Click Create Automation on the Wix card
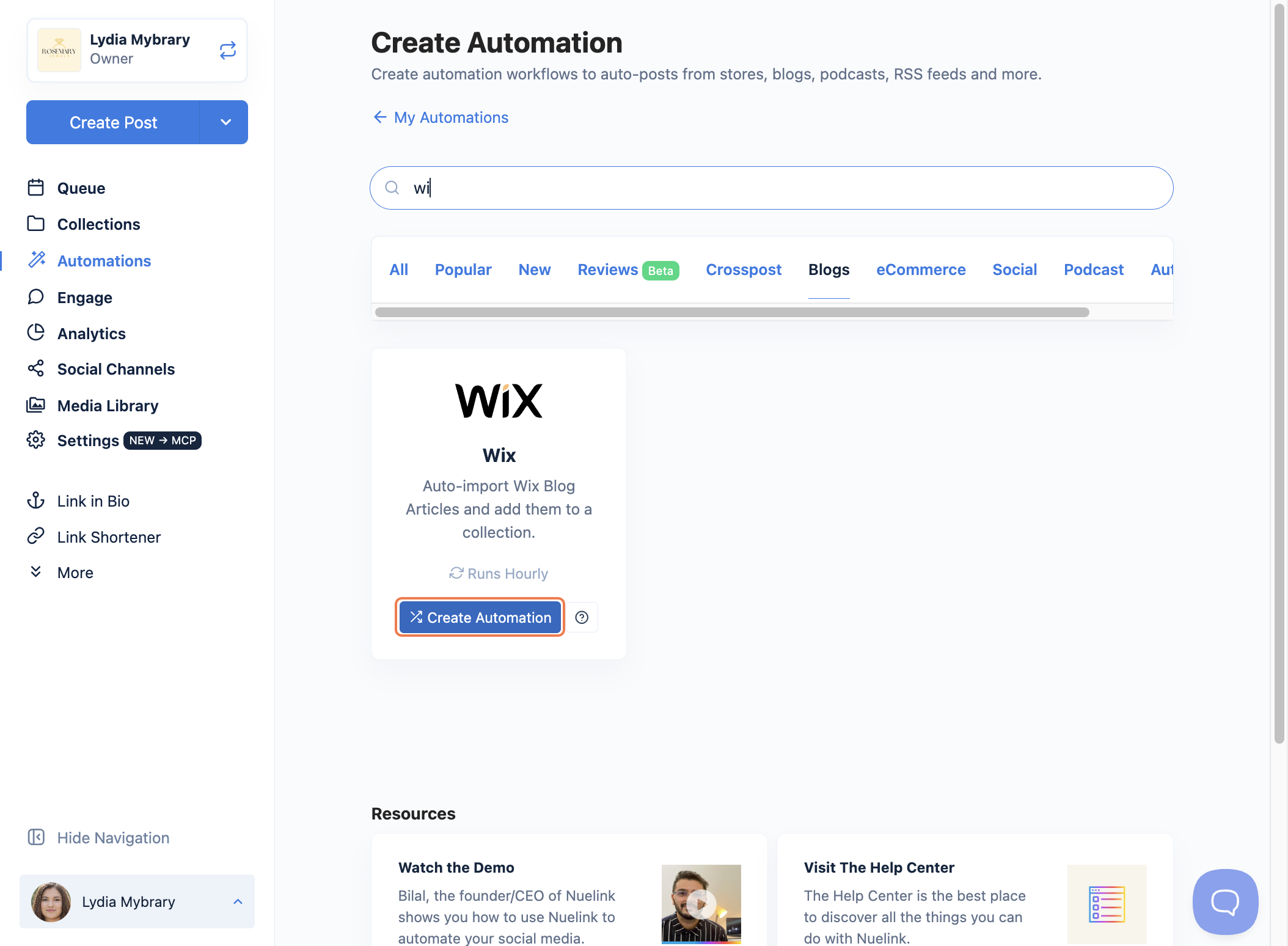Viewport: 1288px width, 946px height. (480, 617)
